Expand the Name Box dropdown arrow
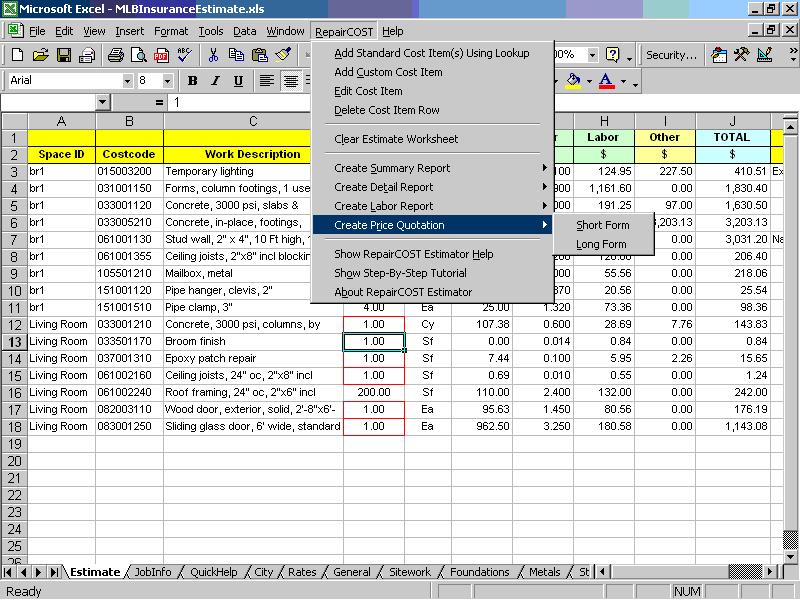Viewport: 800px width, 600px height. click(x=102, y=103)
